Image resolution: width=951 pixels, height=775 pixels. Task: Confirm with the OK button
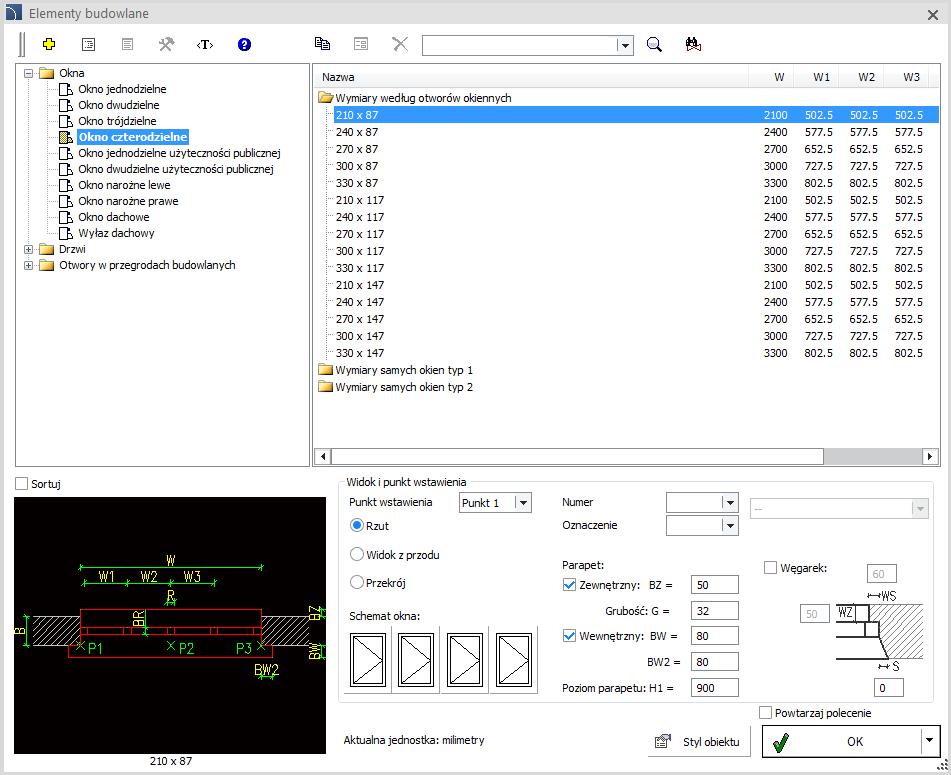[x=842, y=741]
